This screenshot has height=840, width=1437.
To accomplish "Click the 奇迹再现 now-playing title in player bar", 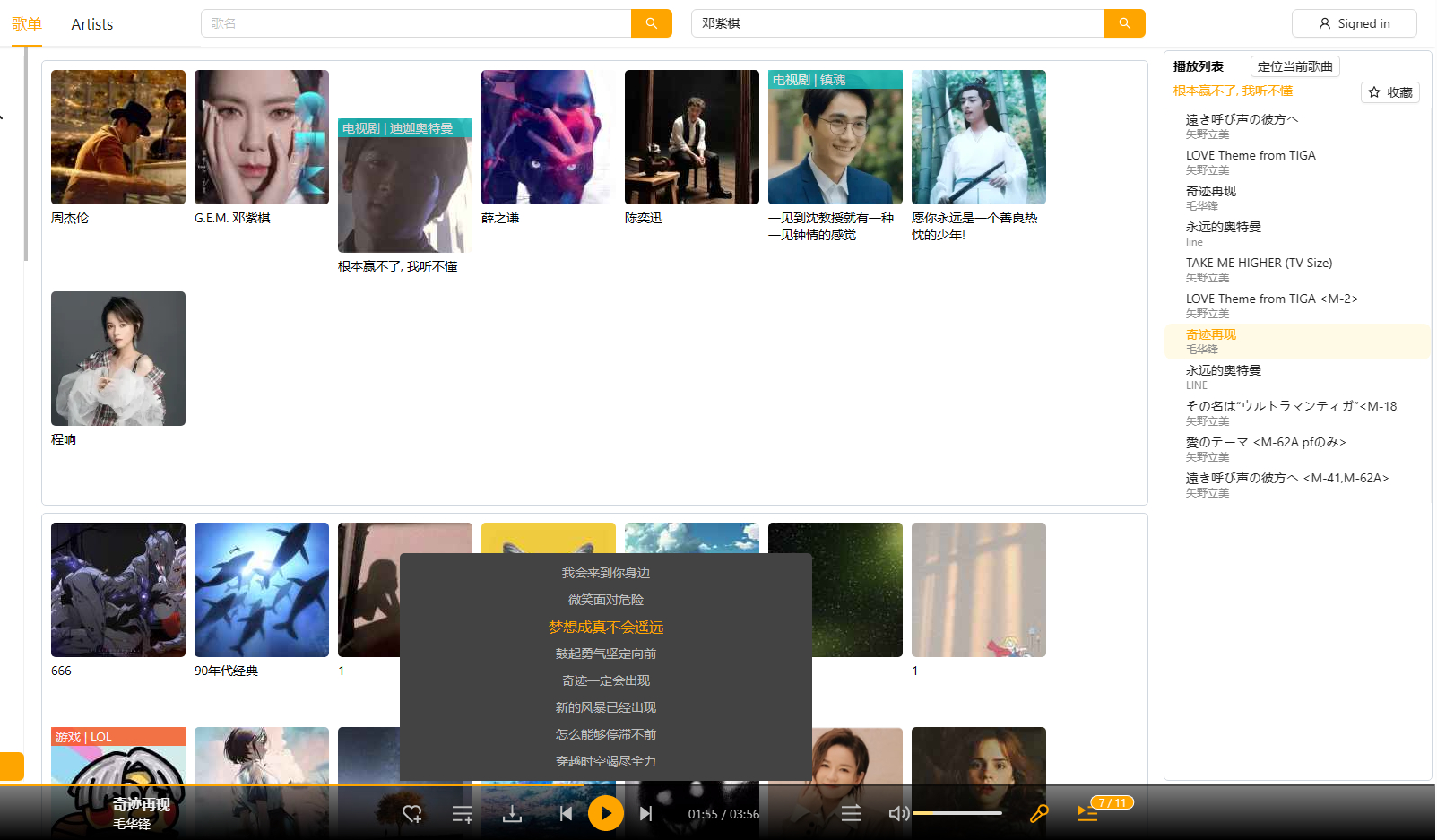I will click(142, 805).
